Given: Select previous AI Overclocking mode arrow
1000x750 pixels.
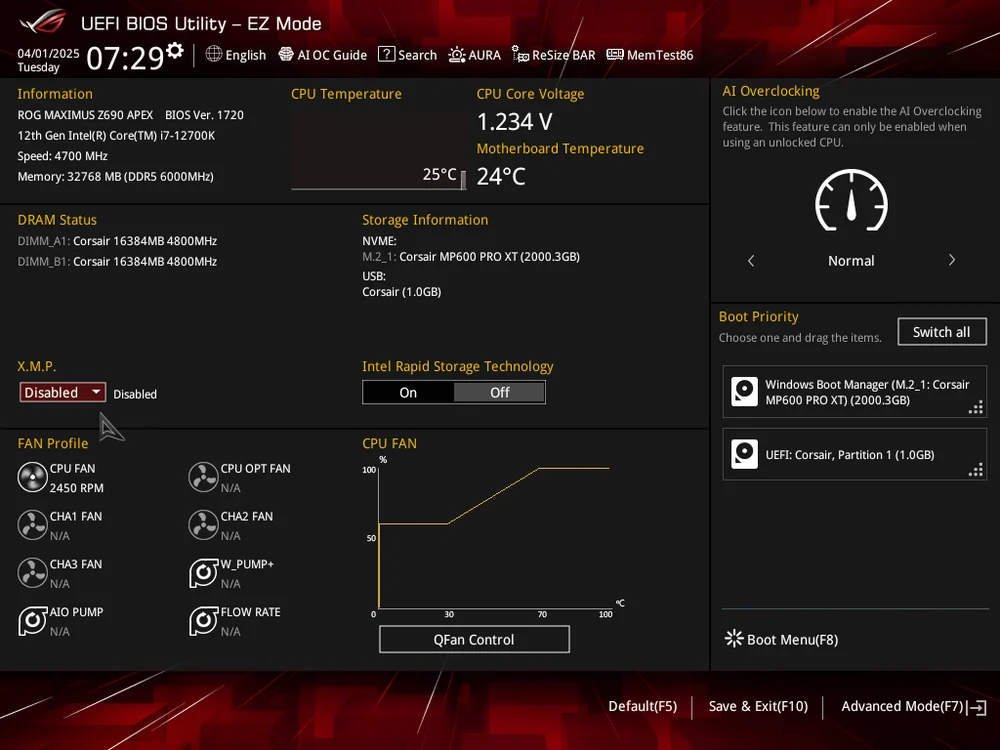Looking at the screenshot, I should [x=751, y=260].
